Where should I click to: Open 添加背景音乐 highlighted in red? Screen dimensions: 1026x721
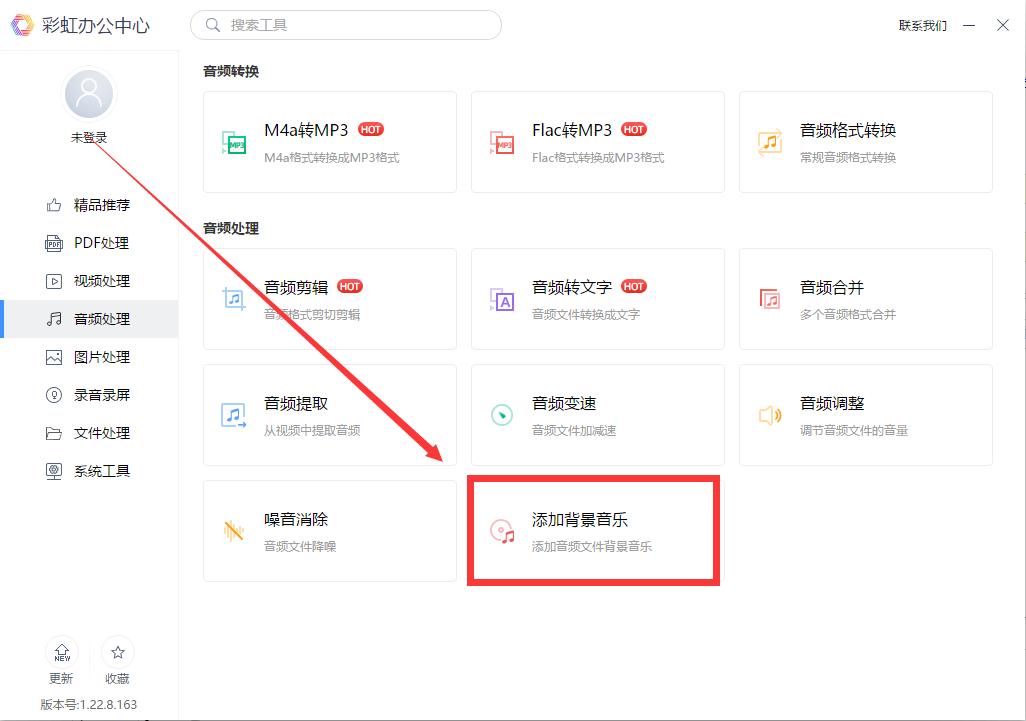point(594,531)
